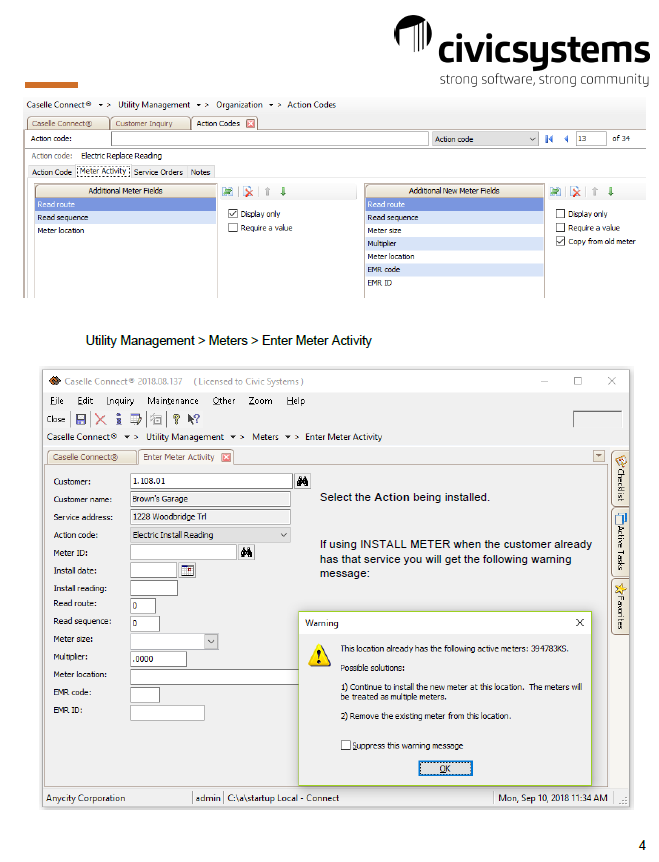
Task: Close the Enter Meter Activity tab
Action: click(226, 457)
